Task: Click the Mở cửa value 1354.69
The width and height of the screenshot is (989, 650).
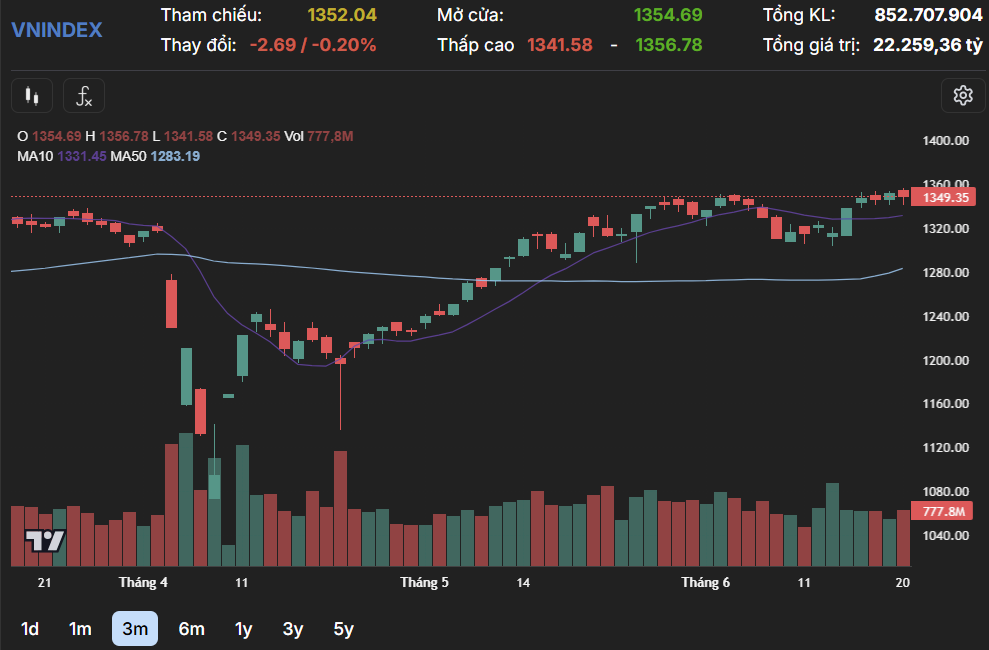Action: pyautogui.click(x=668, y=15)
